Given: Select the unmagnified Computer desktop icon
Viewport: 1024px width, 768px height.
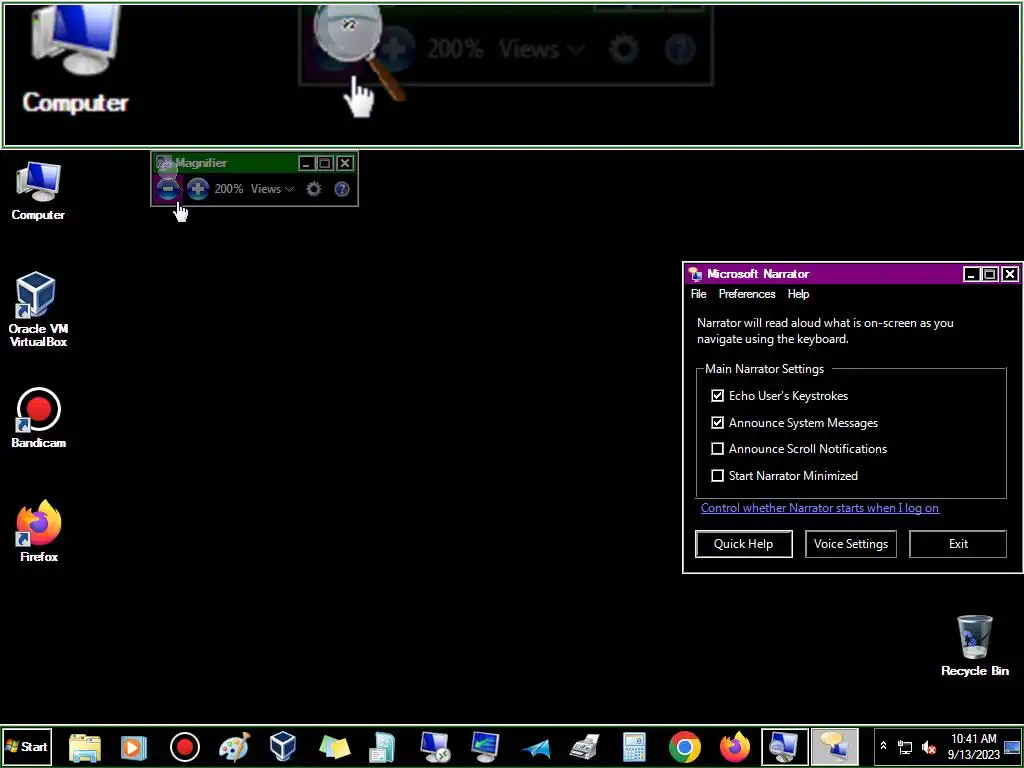Looking at the screenshot, I should click(38, 191).
